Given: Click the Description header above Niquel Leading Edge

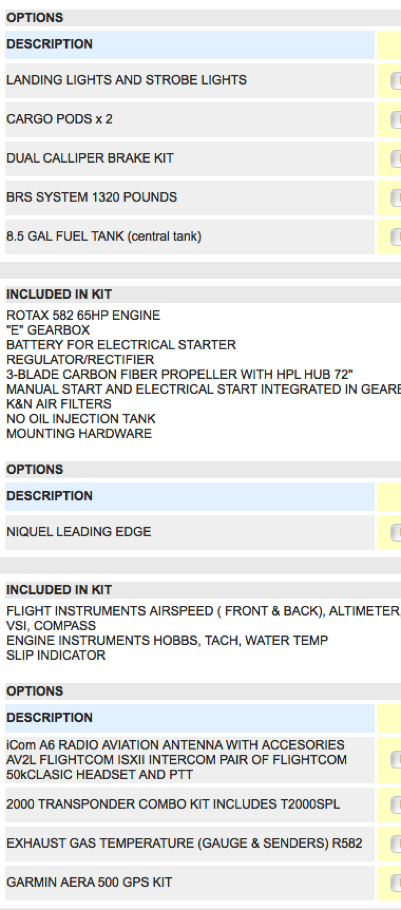Looking at the screenshot, I should click(x=190, y=496).
